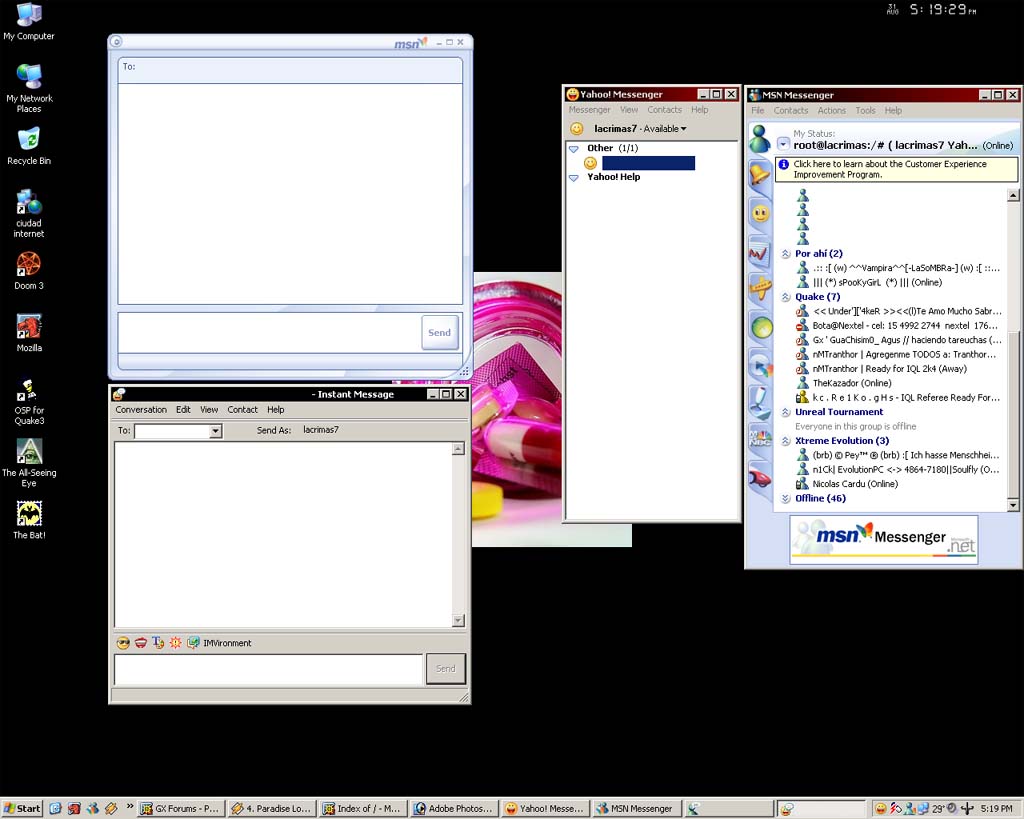Select the ciudad internet shortcut
The height and width of the screenshot is (819, 1024).
pyautogui.click(x=29, y=214)
